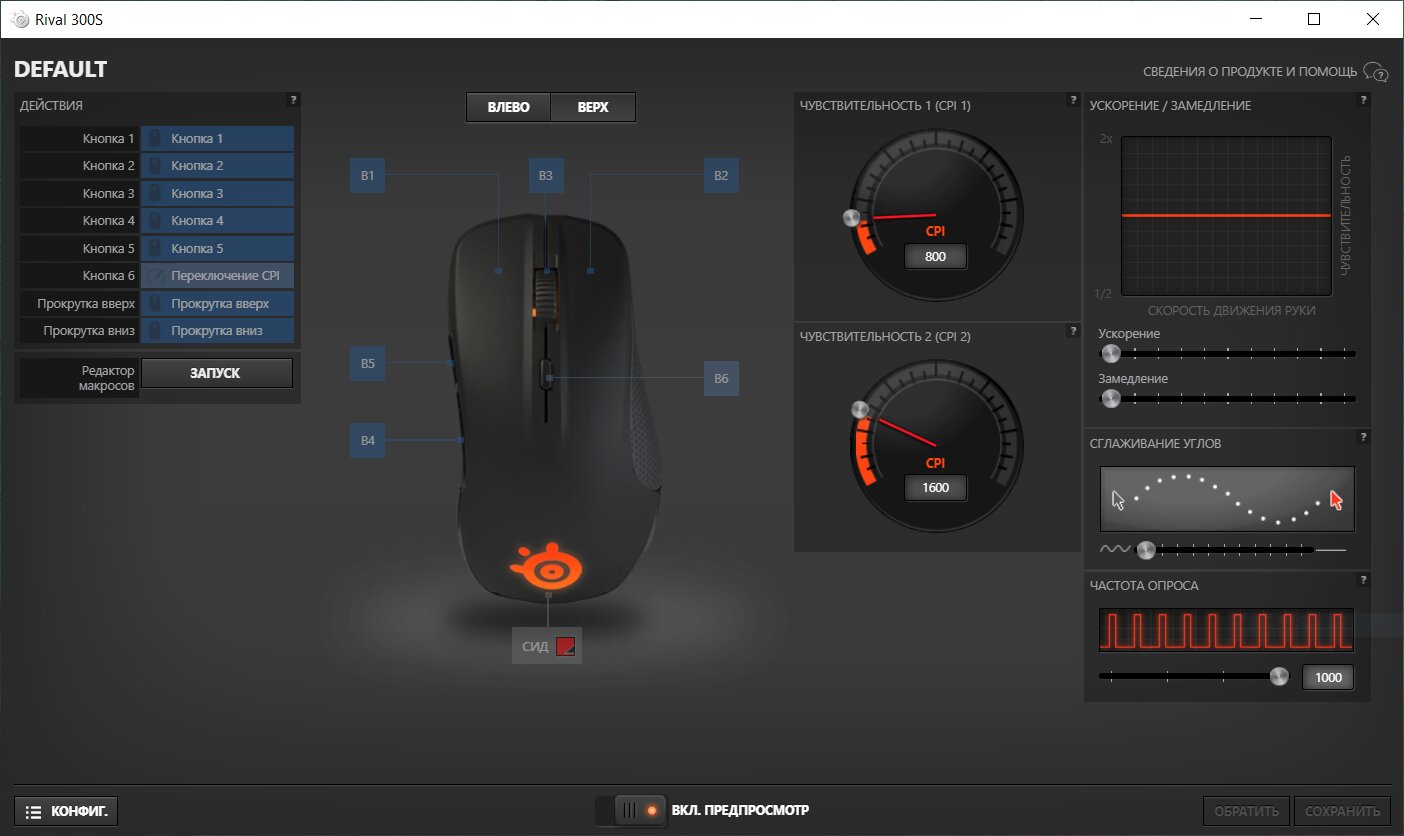Click the CPI 1 value field 800
Viewport: 1404px width, 836px height.
coord(936,257)
